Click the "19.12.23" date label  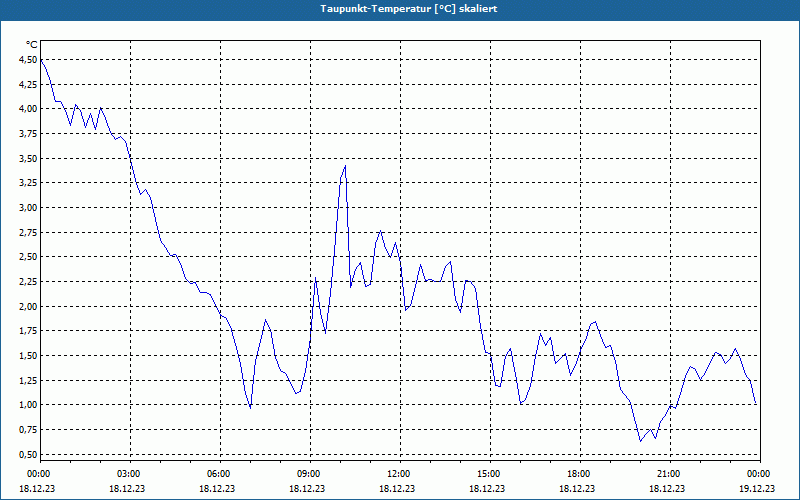(757, 488)
